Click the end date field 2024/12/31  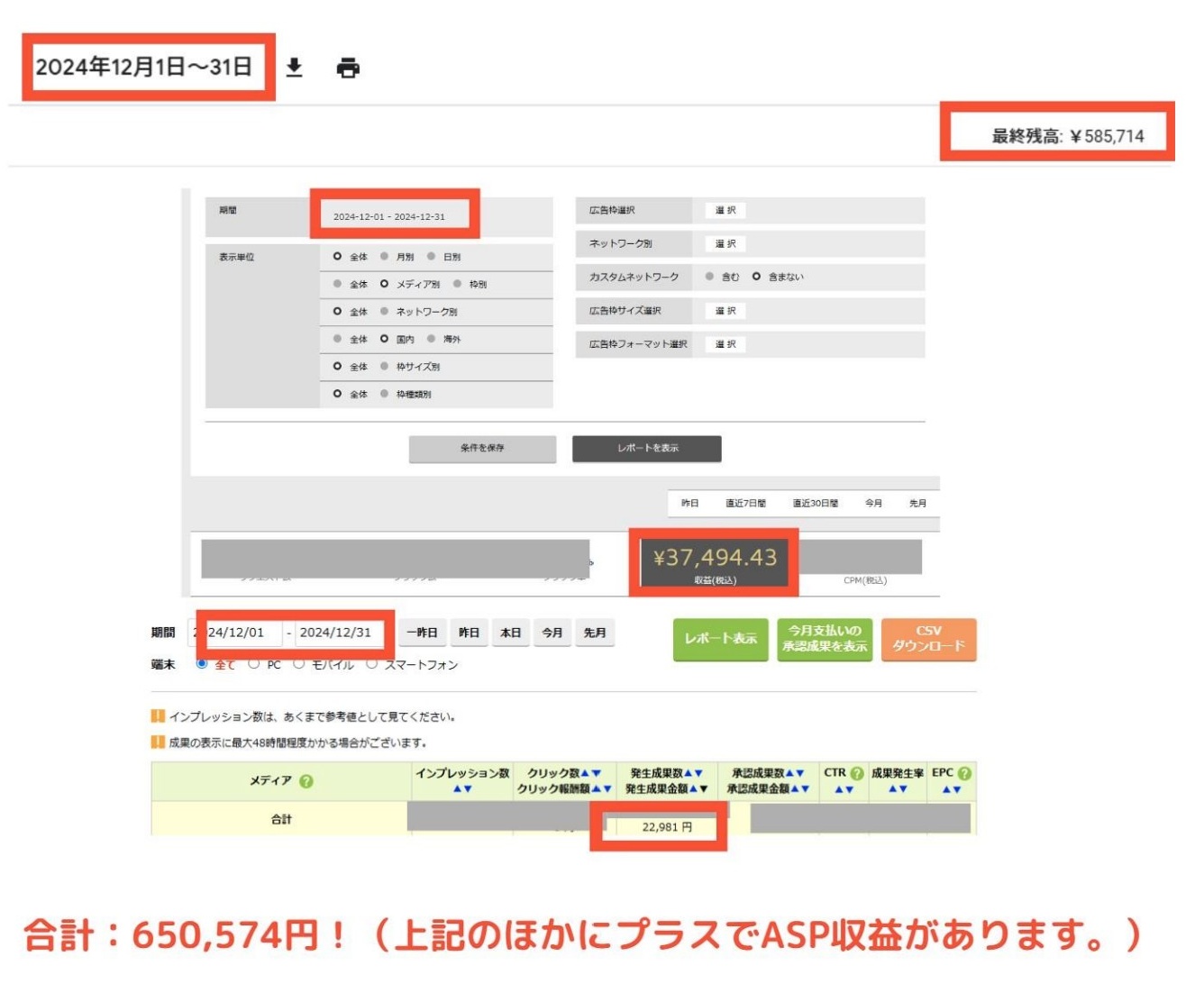click(335, 633)
